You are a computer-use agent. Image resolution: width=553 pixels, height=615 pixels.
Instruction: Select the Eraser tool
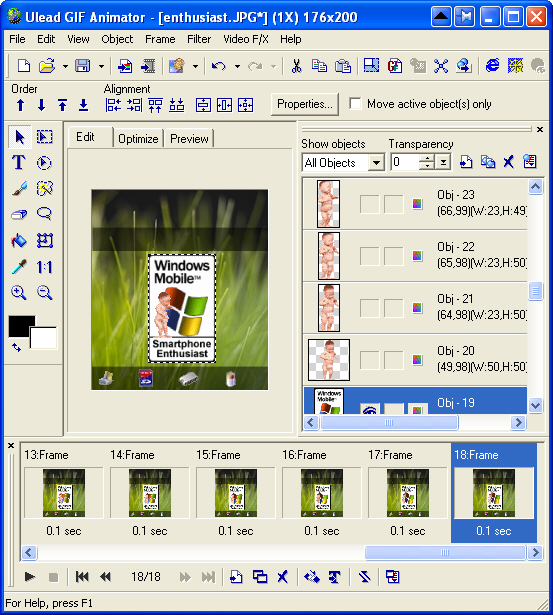(19, 215)
